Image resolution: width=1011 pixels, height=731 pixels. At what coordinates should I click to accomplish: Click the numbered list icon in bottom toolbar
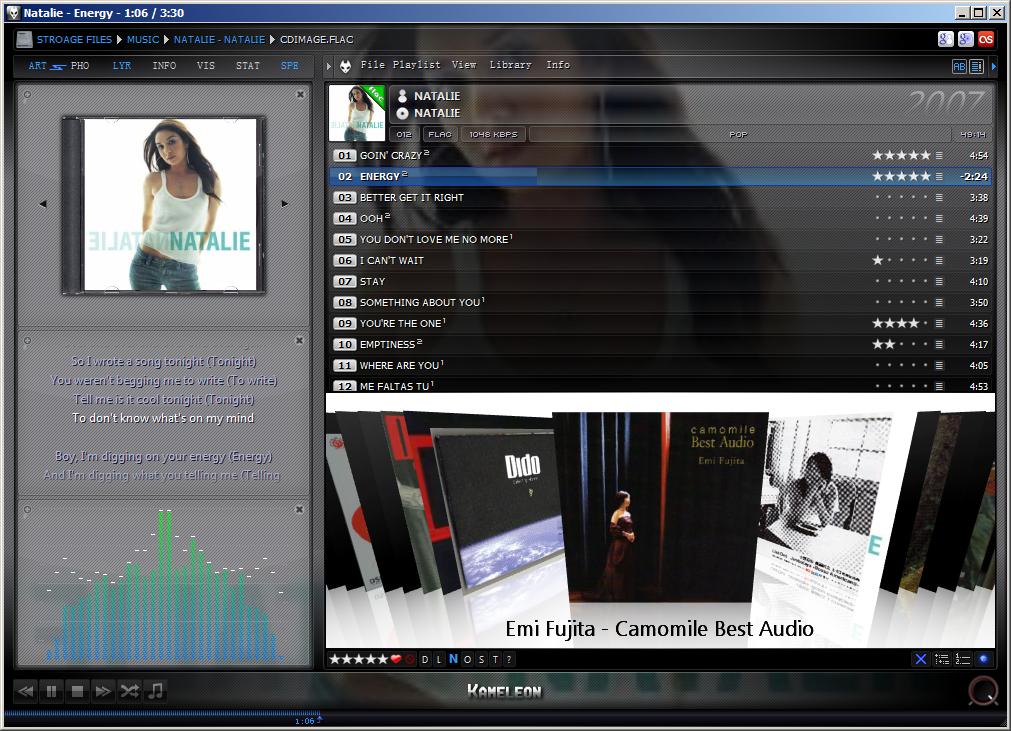click(x=963, y=659)
